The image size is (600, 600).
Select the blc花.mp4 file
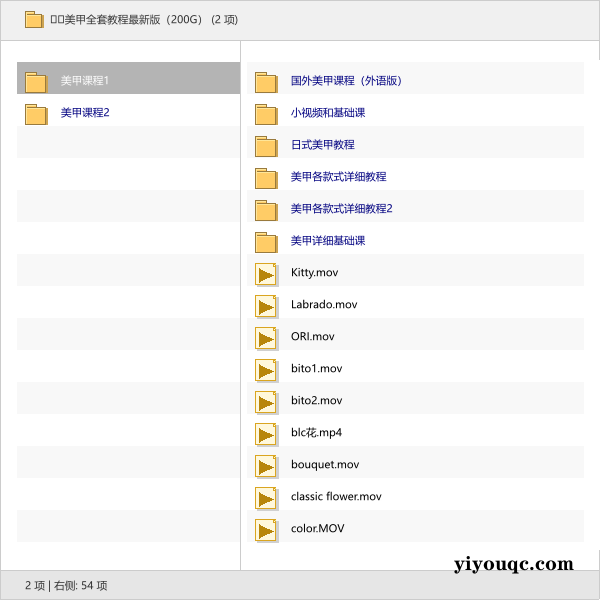pos(316,433)
